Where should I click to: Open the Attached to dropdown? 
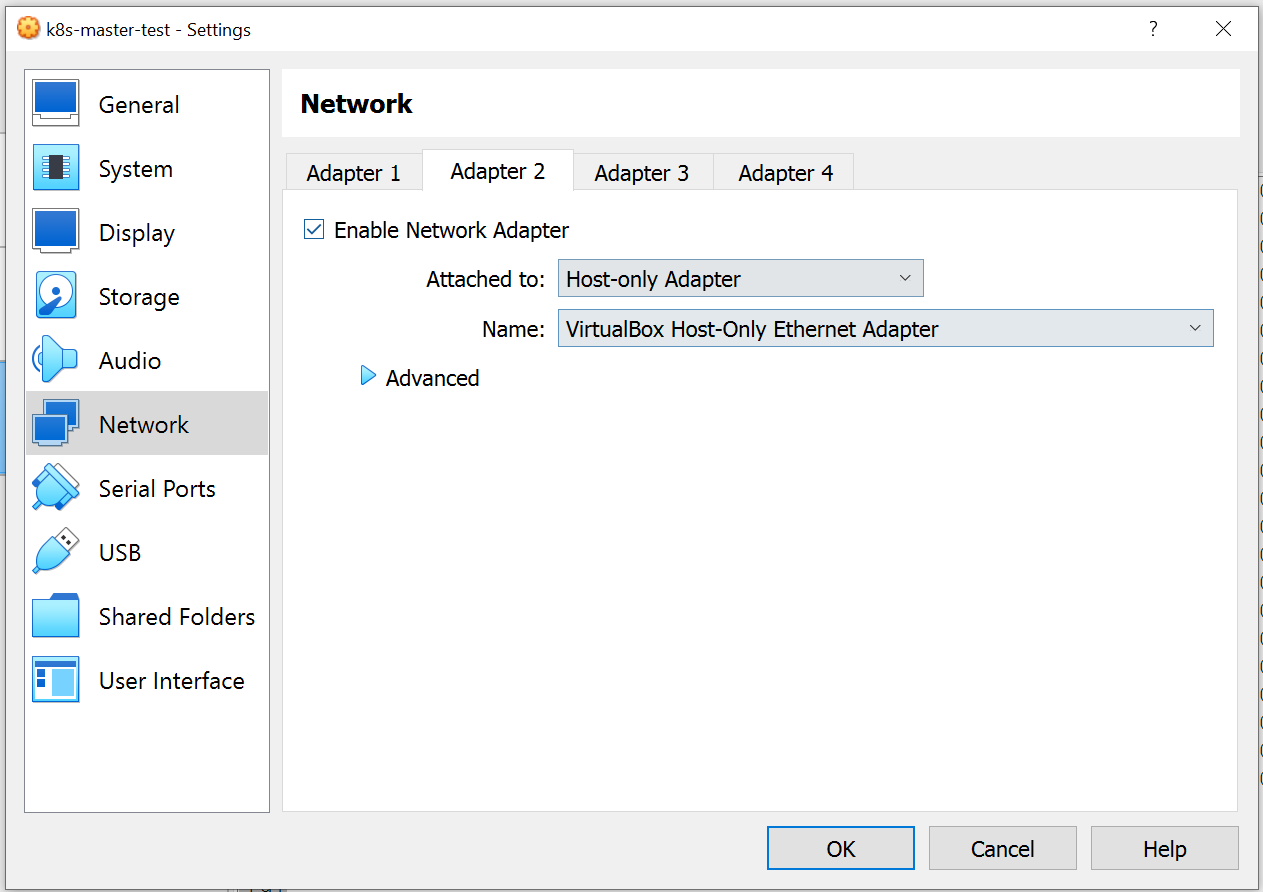(740, 279)
